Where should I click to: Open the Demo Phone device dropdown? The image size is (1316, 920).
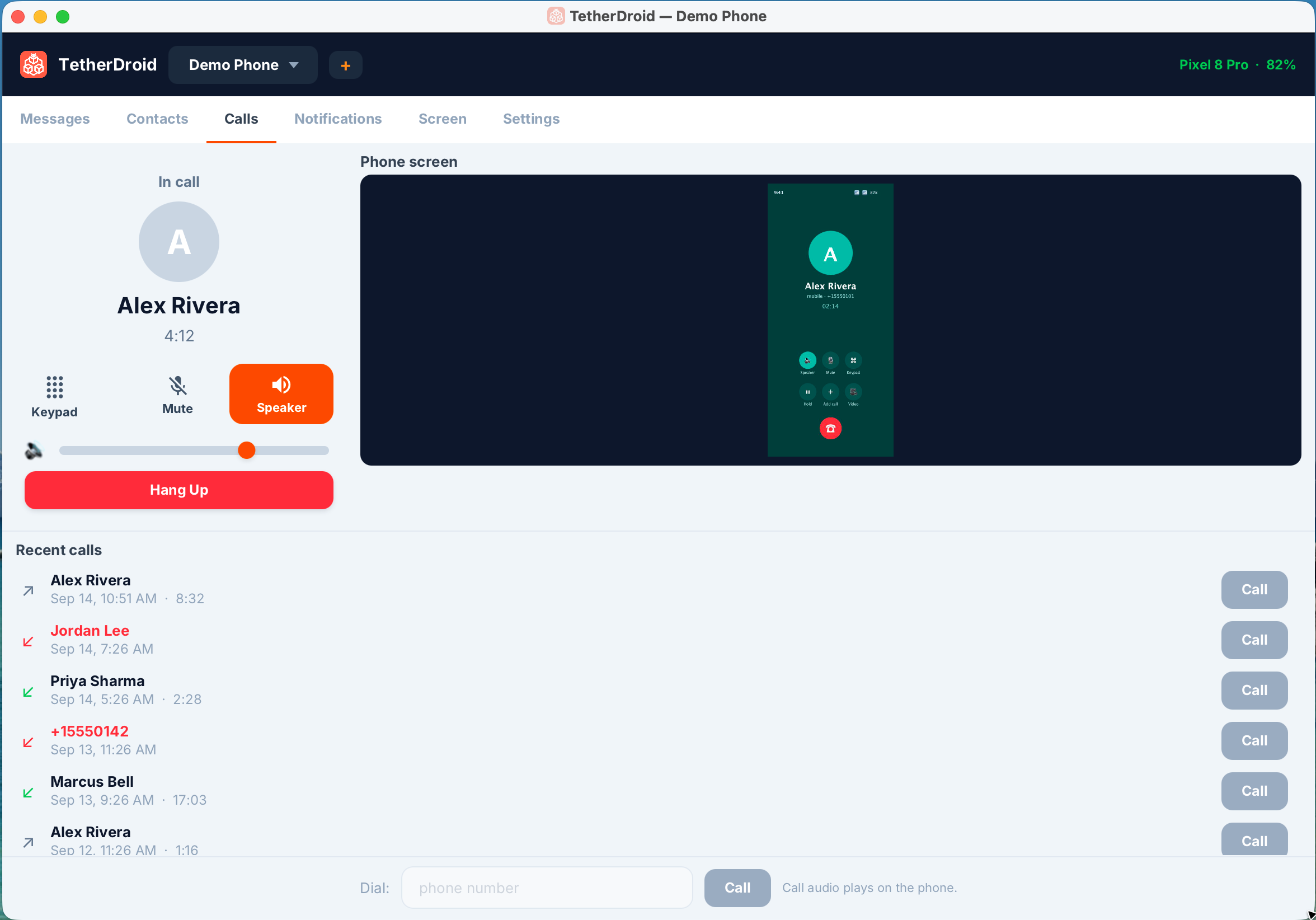tap(243, 65)
